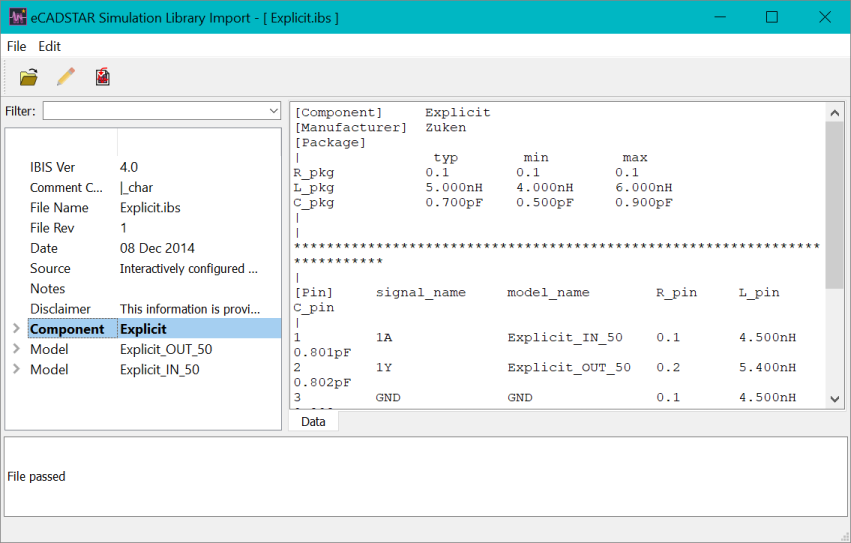Open the Filter dropdown list
This screenshot has width=851, height=543.
pos(274,111)
